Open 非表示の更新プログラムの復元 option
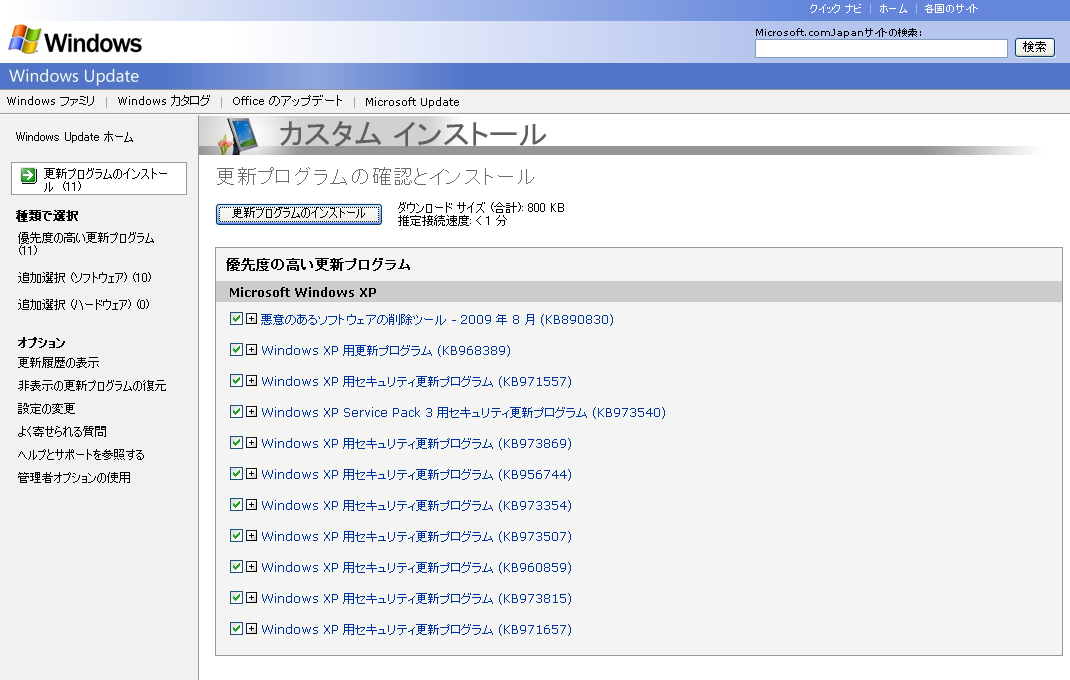The image size is (1070, 680). pyautogui.click(x=92, y=386)
